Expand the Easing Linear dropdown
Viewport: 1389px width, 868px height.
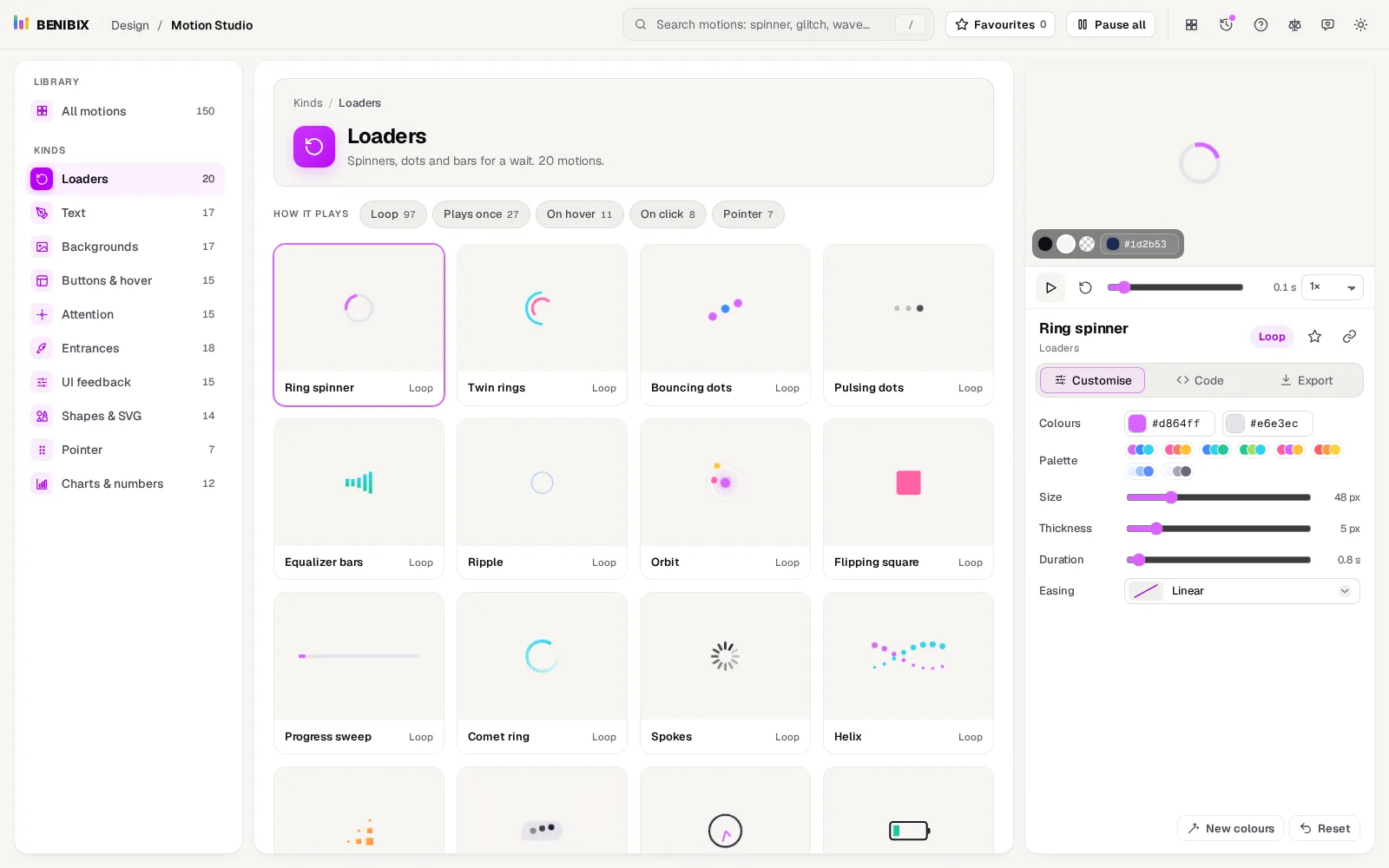pyautogui.click(x=1242, y=591)
